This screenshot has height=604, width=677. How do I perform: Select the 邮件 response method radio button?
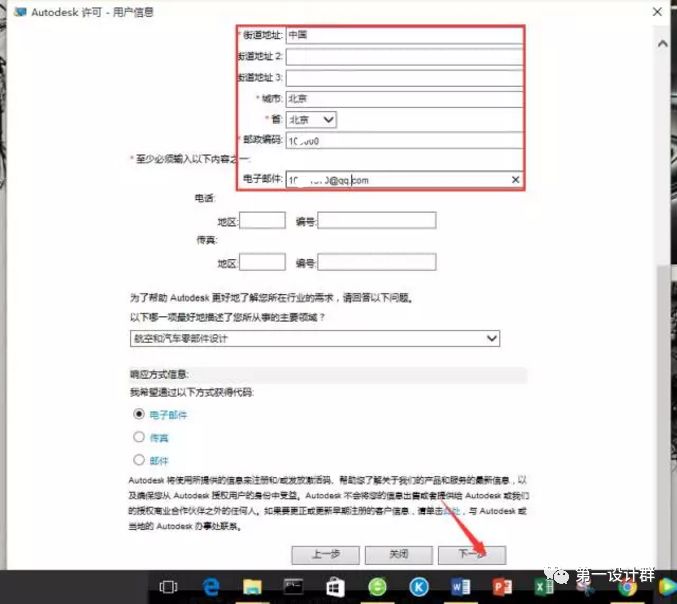139,460
